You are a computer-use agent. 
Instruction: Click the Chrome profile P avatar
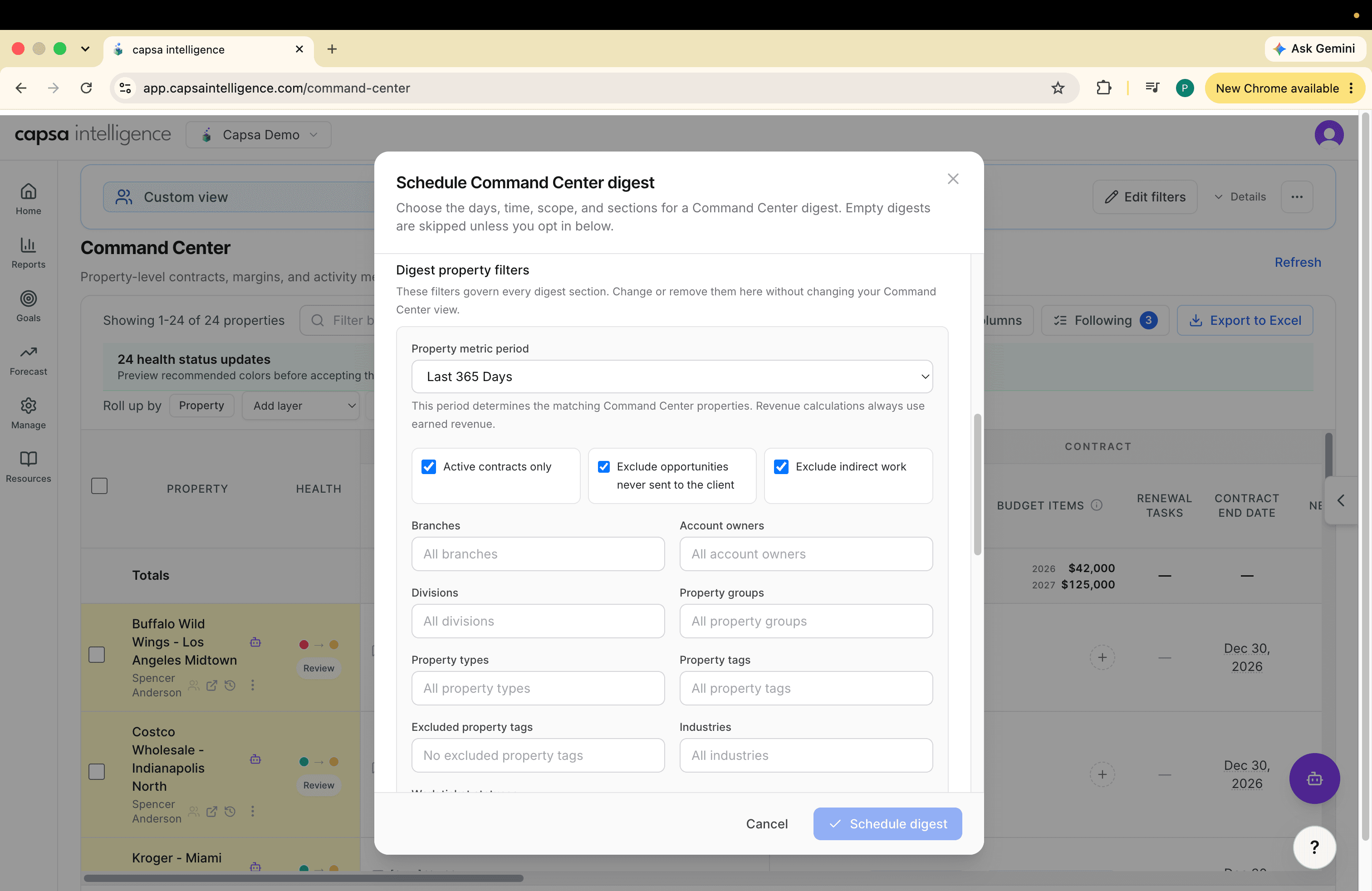(x=1185, y=88)
